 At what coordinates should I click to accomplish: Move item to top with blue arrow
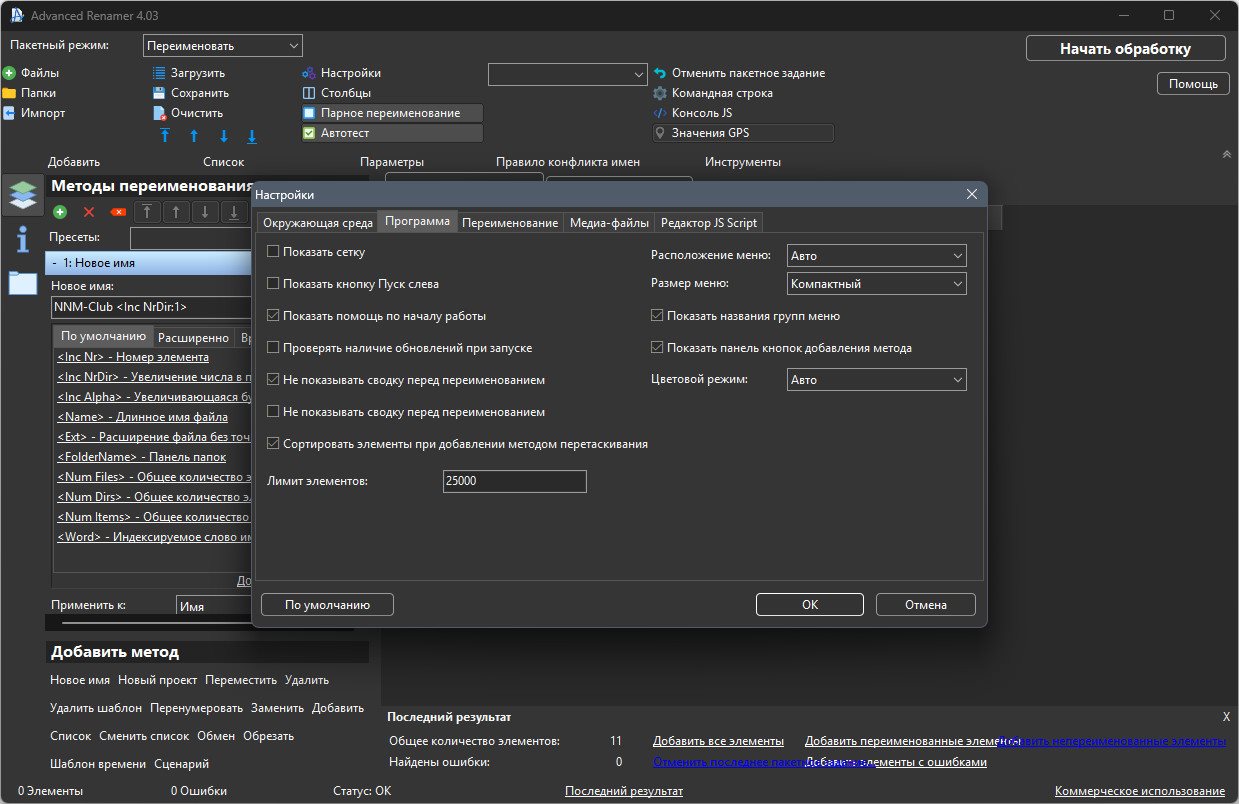[165, 136]
